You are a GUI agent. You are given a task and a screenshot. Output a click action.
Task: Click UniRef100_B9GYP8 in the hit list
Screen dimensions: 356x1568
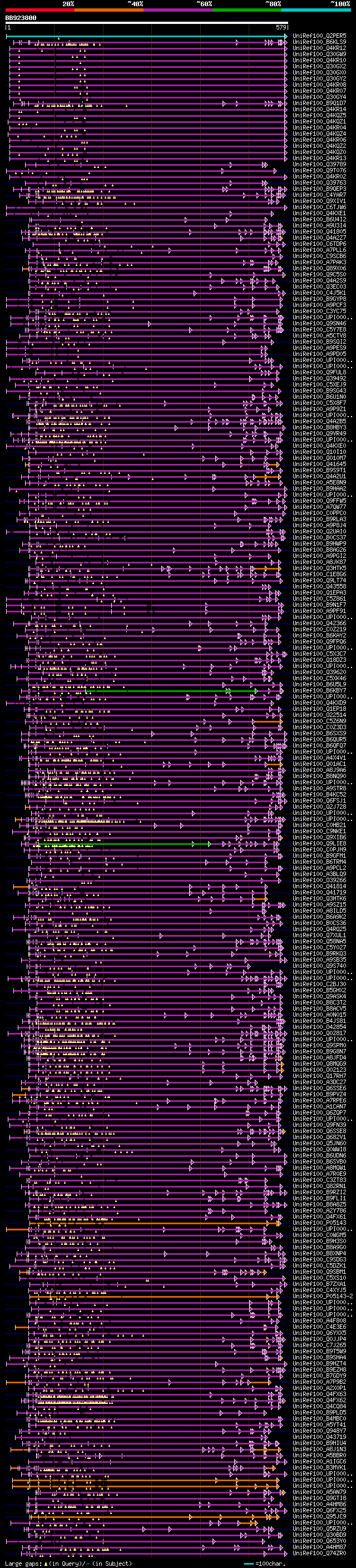[319, 299]
